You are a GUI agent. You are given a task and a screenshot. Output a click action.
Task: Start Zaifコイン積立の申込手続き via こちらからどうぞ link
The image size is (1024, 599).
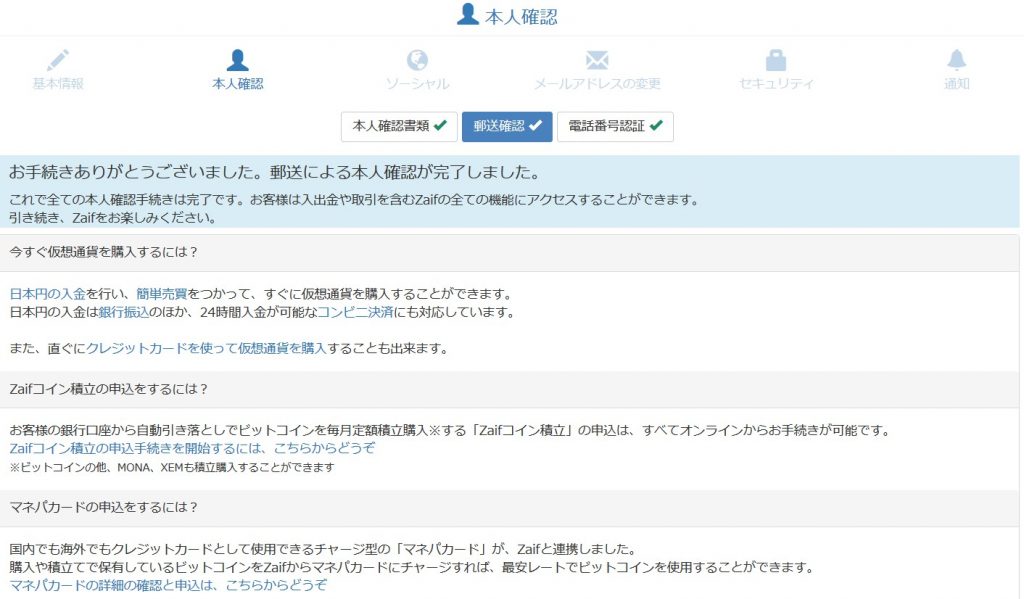(192, 448)
